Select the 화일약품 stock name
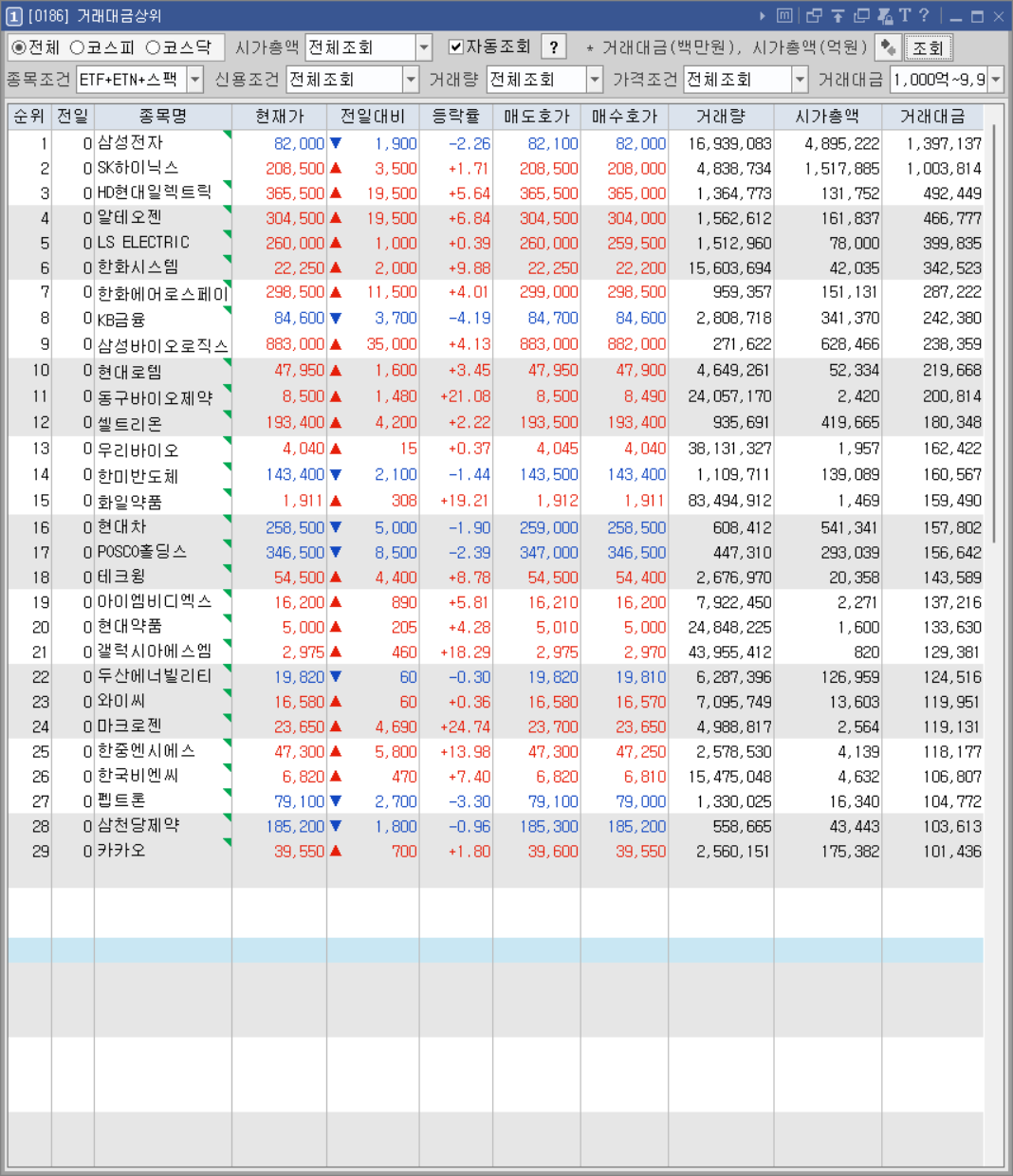 (x=130, y=501)
